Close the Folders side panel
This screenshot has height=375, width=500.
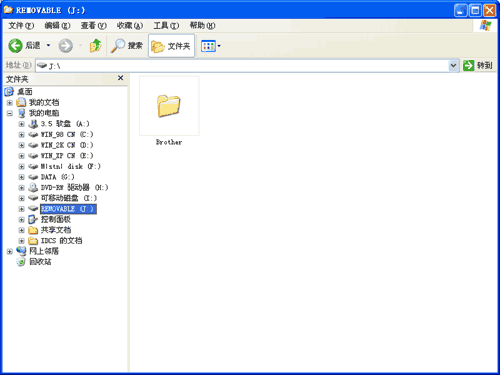121,78
